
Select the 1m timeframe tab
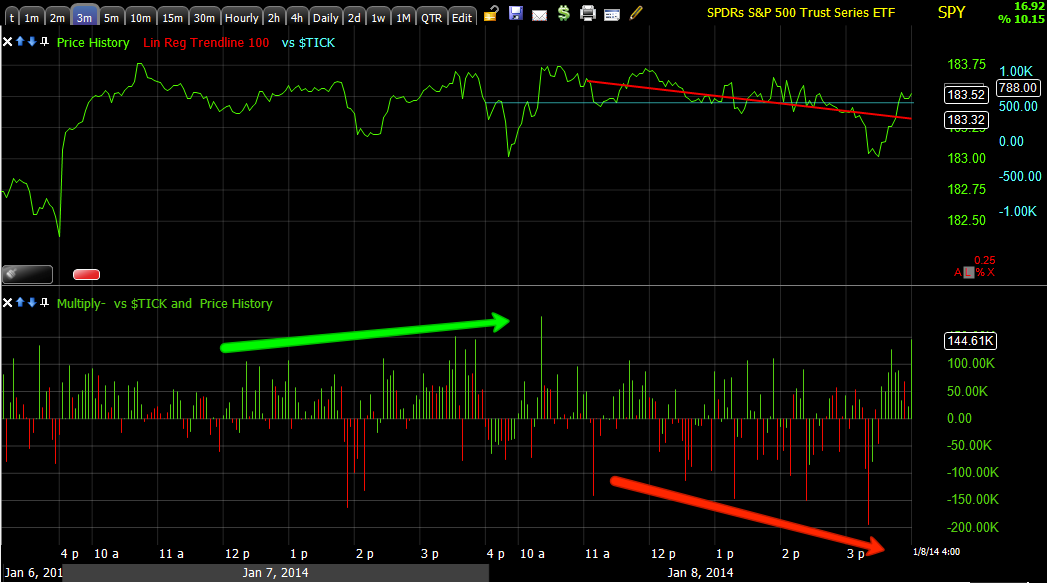pyautogui.click(x=31, y=17)
